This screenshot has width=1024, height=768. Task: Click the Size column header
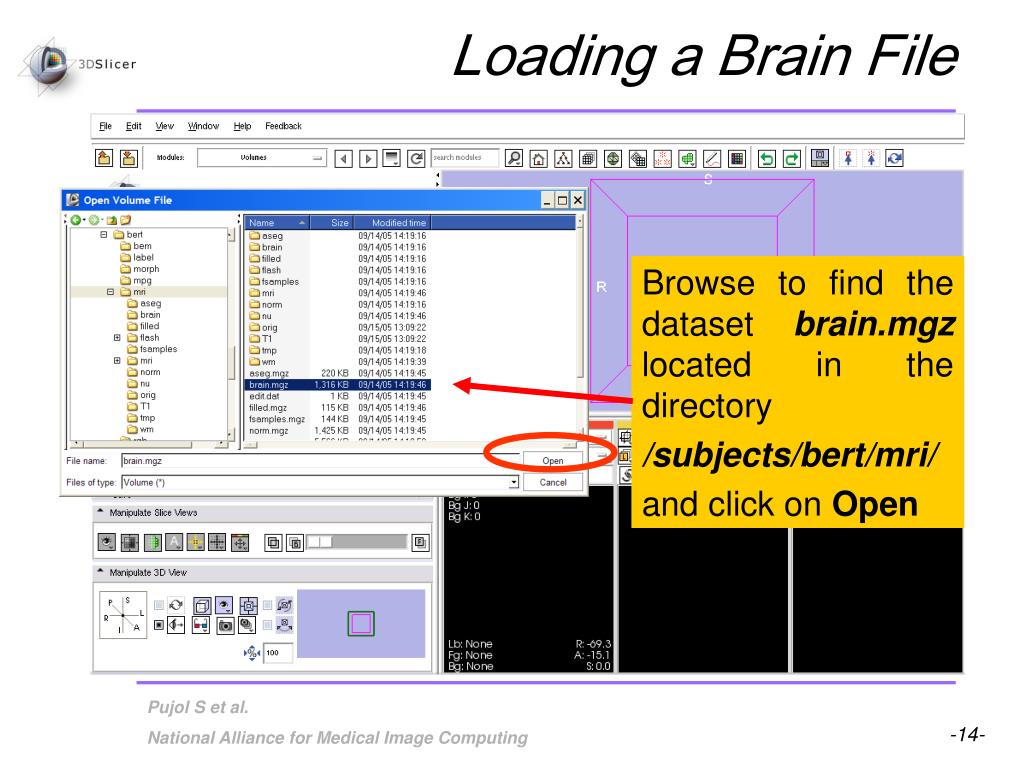click(332, 223)
